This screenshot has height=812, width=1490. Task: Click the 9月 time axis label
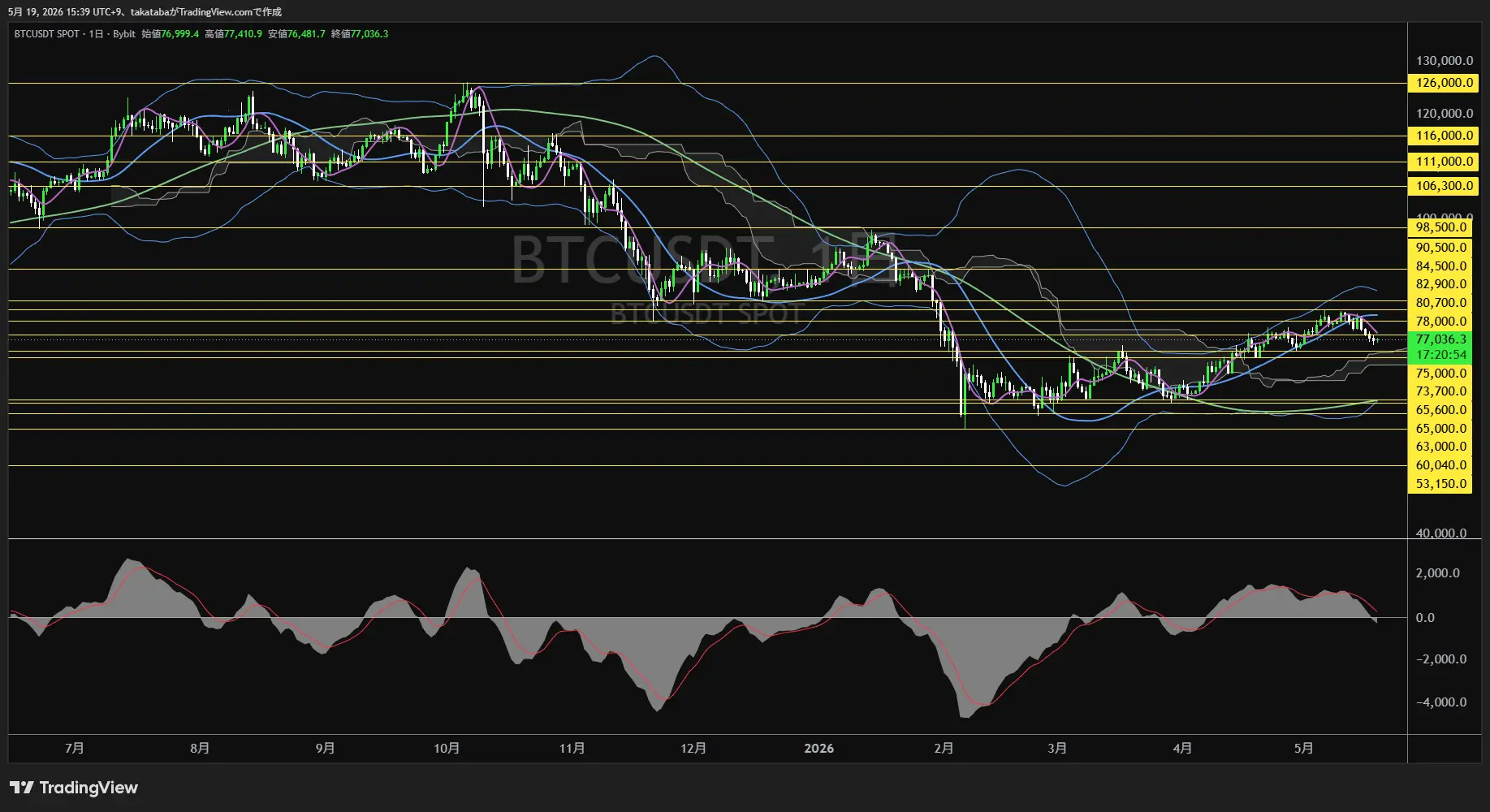tap(325, 749)
